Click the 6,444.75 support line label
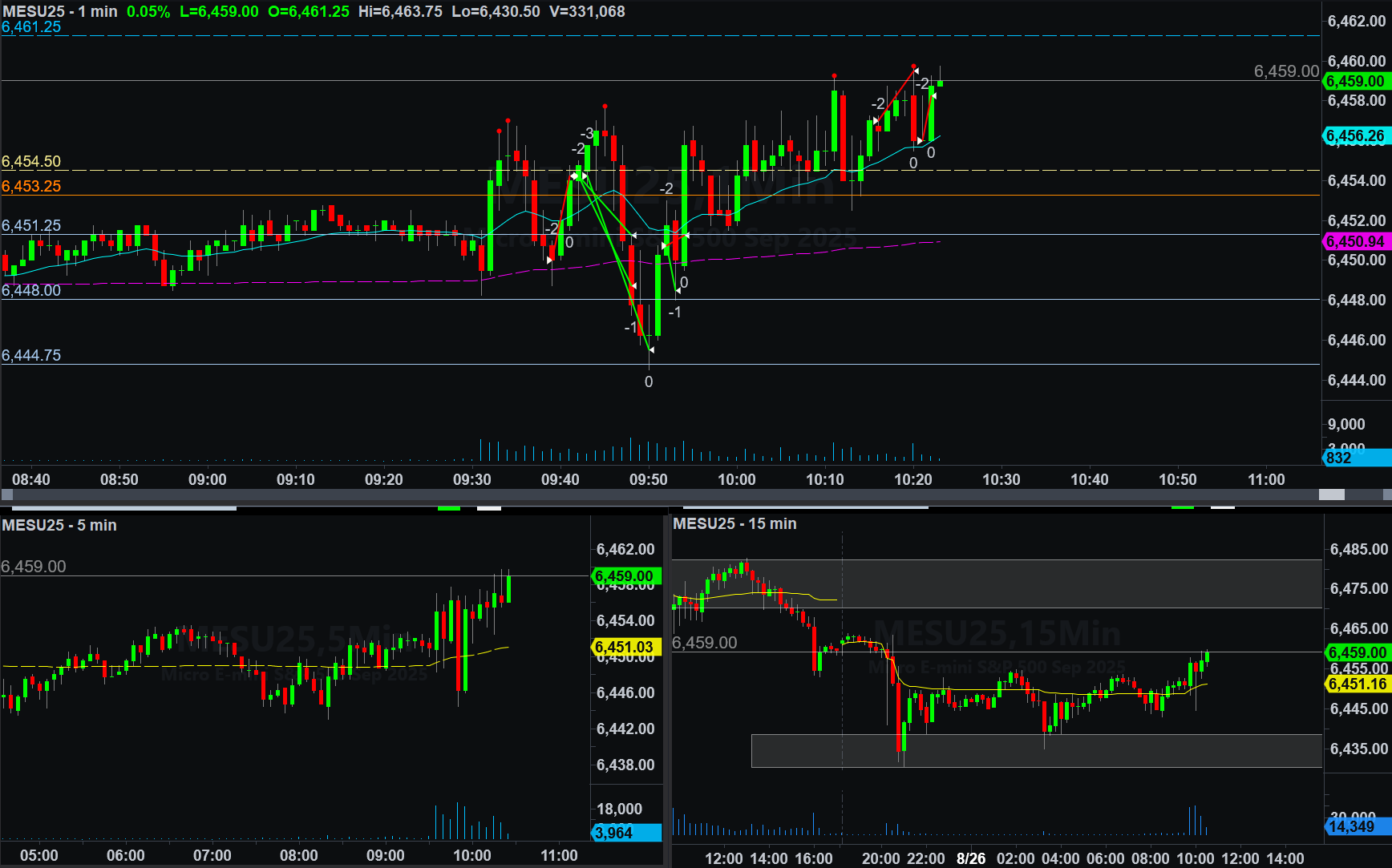 [31, 355]
